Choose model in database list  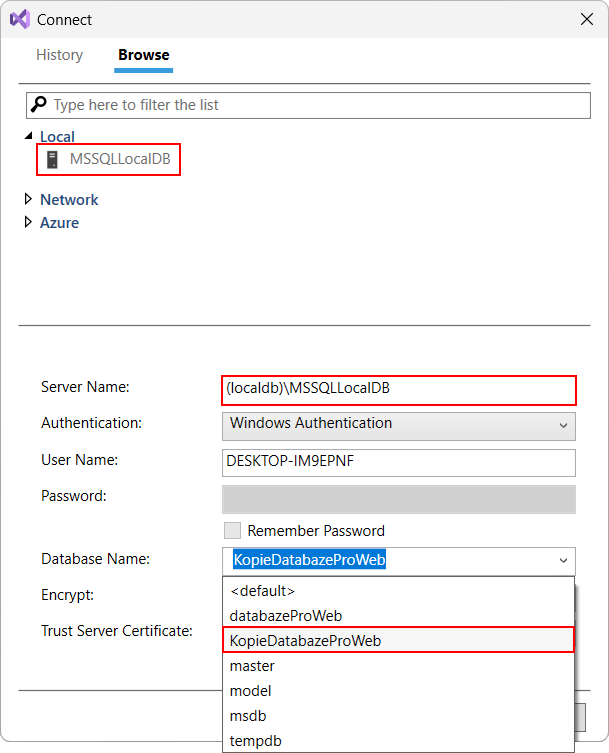point(399,691)
